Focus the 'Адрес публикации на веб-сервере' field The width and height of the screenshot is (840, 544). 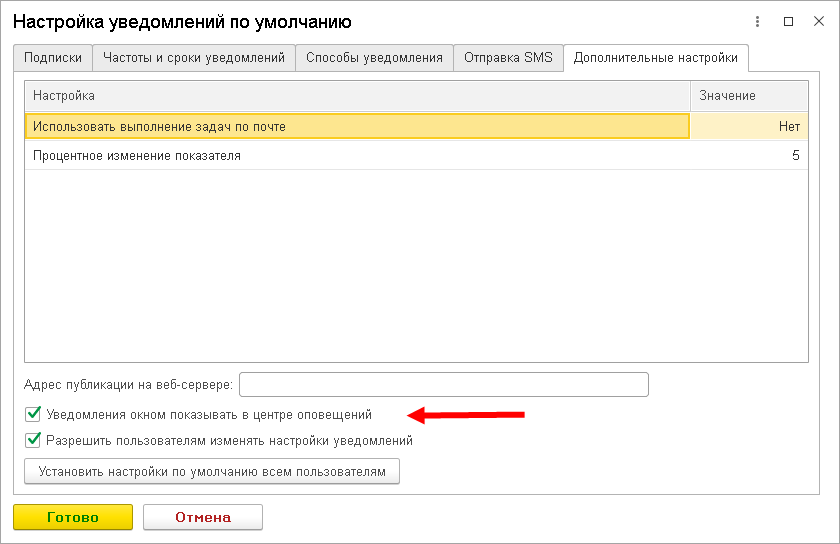444,384
